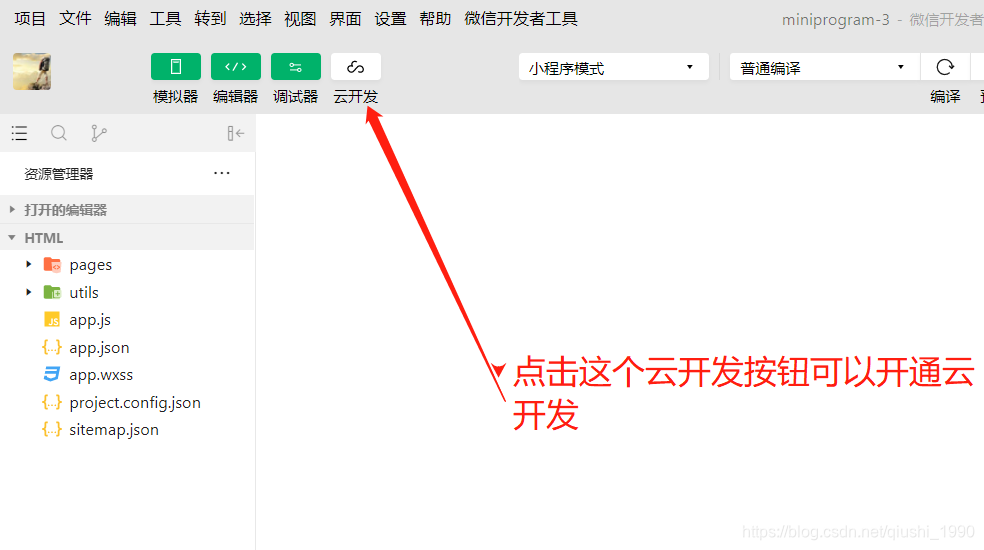Open the 设置 menu
This screenshot has height=550, width=984.
390,19
